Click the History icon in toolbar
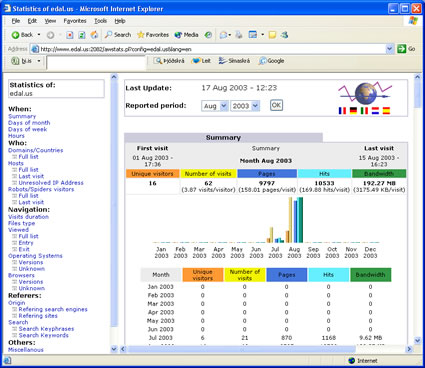425x368 pixels. pos(208,35)
